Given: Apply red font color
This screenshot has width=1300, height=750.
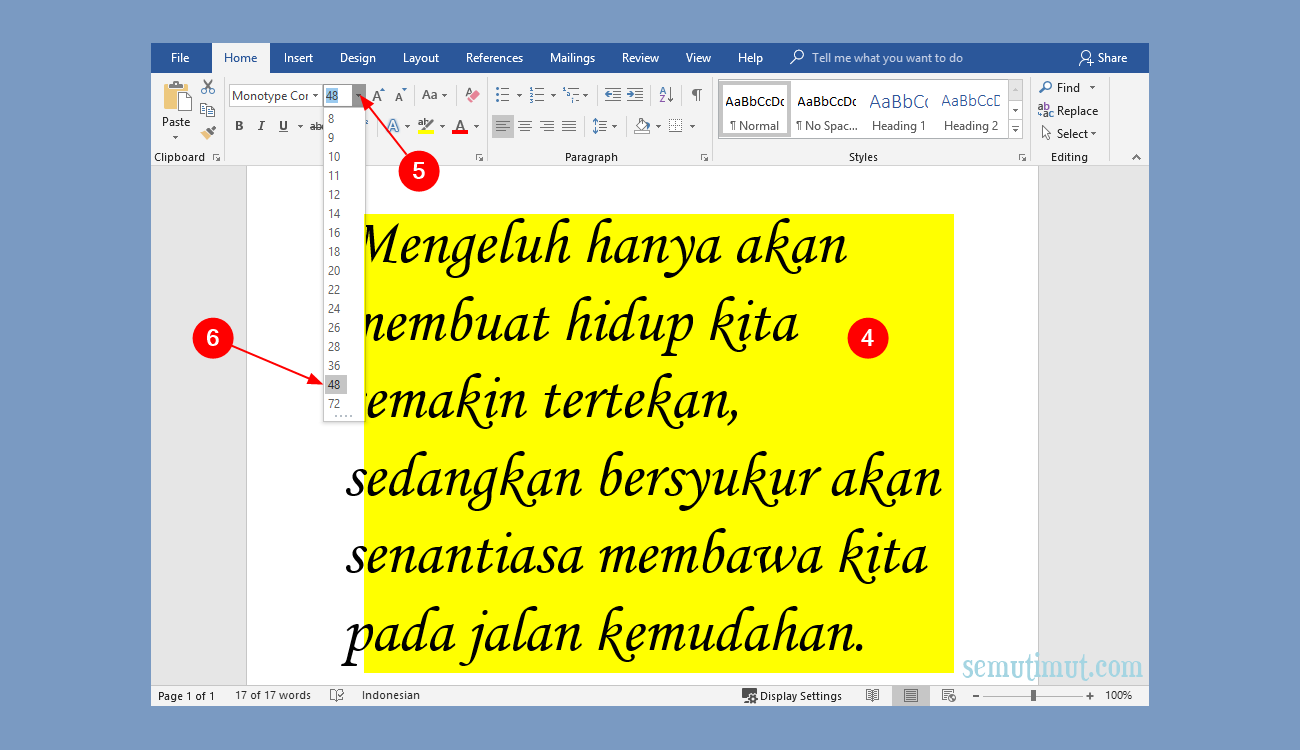Looking at the screenshot, I should pos(460,126).
